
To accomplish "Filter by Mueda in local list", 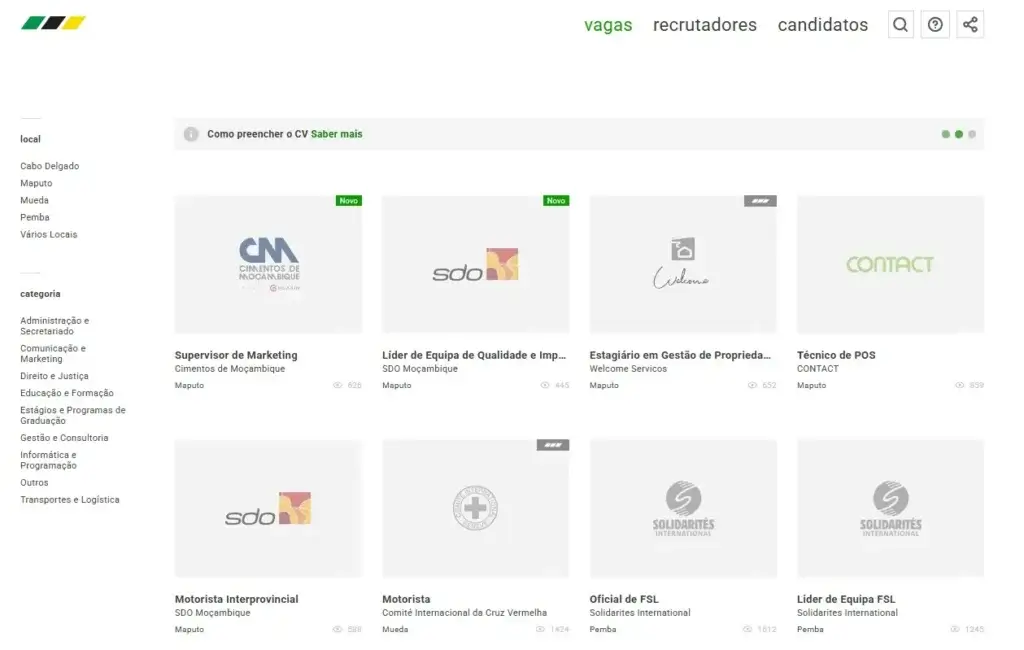I will (x=34, y=200).
